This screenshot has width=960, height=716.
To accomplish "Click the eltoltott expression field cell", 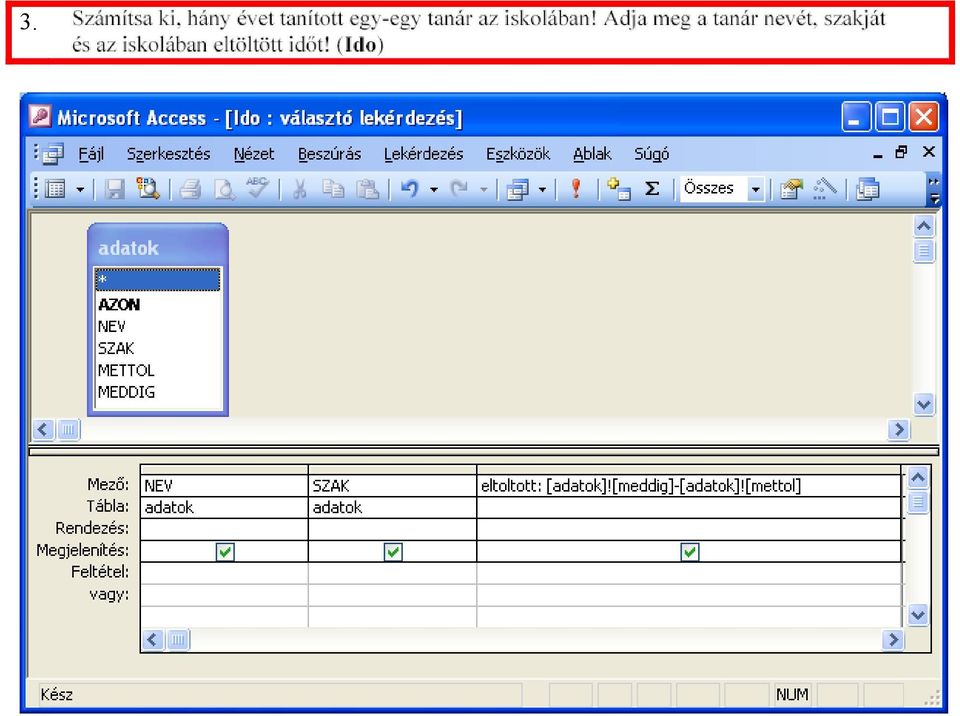I will tap(689, 486).
